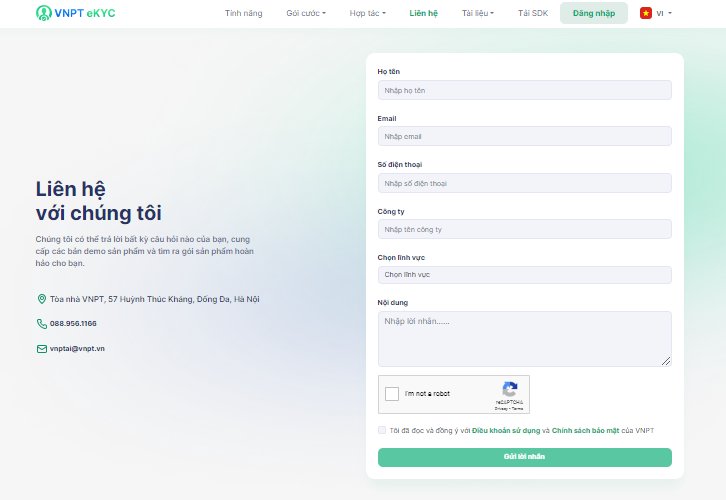The width and height of the screenshot is (726, 500).
Task: Click the reCAPTCHA Privacy - Terms text
Action: tap(509, 409)
